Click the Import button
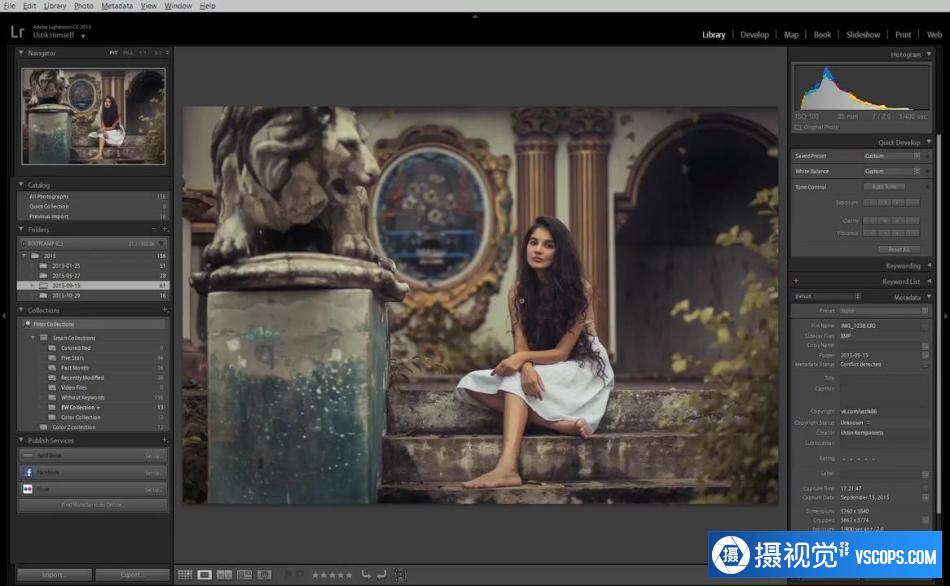 (x=55, y=574)
